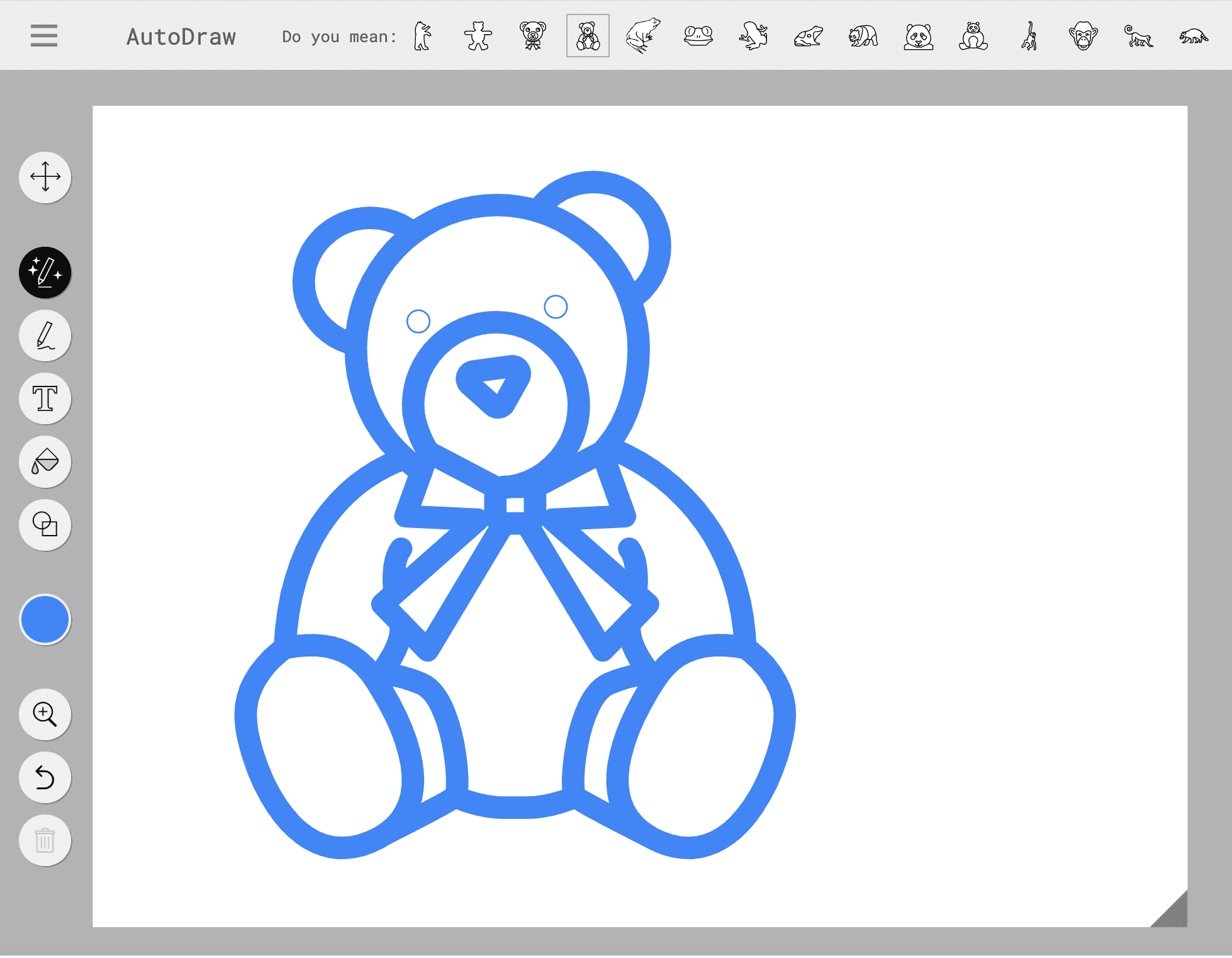Choose the highlighted teddy bear suggestion
The image size is (1232, 958).
tap(588, 36)
